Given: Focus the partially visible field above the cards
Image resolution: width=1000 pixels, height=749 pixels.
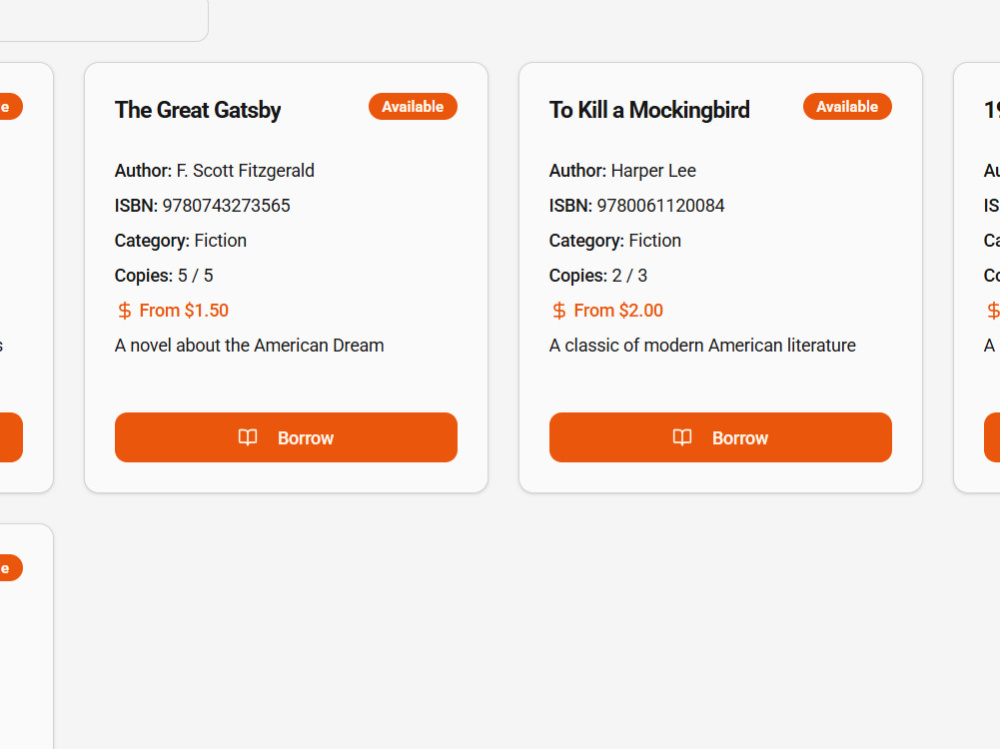Looking at the screenshot, I should coord(104,20).
